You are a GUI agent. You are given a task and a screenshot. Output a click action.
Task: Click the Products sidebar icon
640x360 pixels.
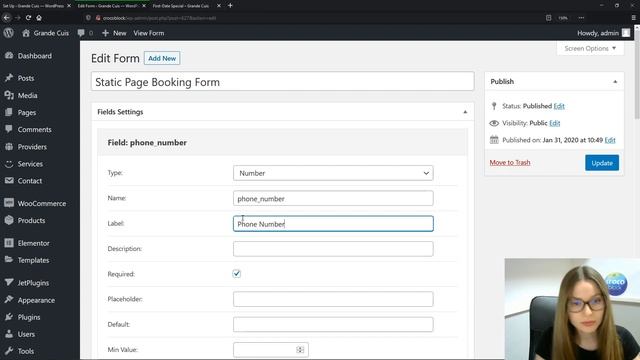tap(9, 220)
